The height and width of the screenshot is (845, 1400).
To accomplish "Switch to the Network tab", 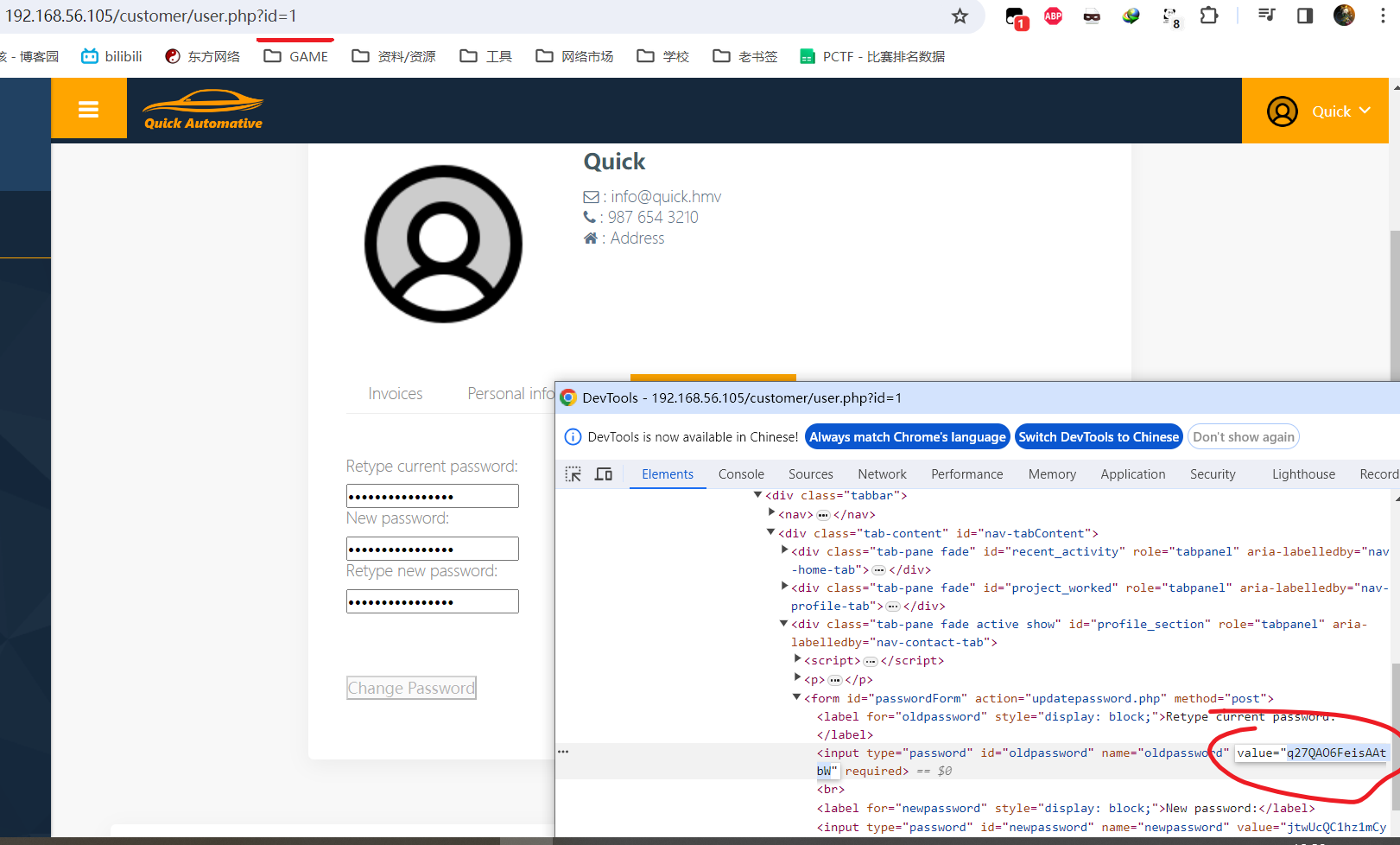I will click(882, 473).
